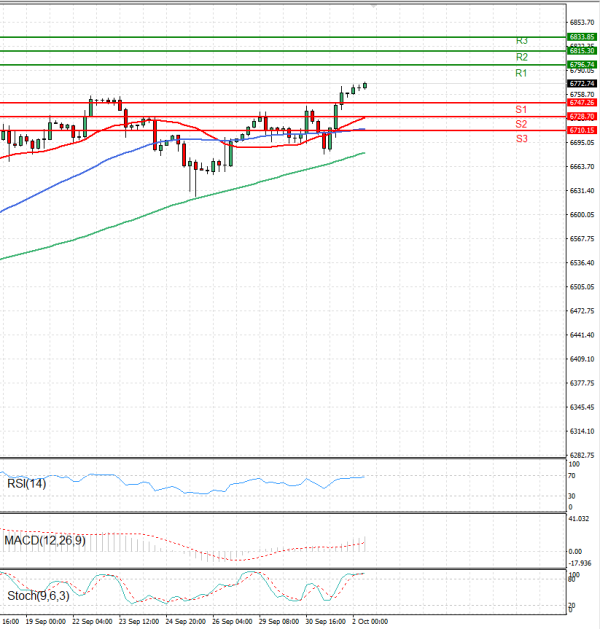Click the S2 support label
Image resolution: width=600 pixels, height=629 pixels.
521,123
